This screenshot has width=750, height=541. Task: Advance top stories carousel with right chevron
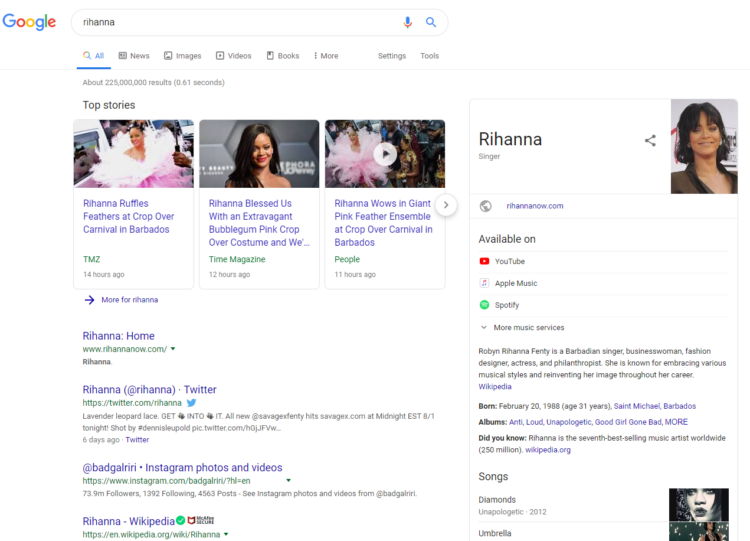(x=446, y=205)
